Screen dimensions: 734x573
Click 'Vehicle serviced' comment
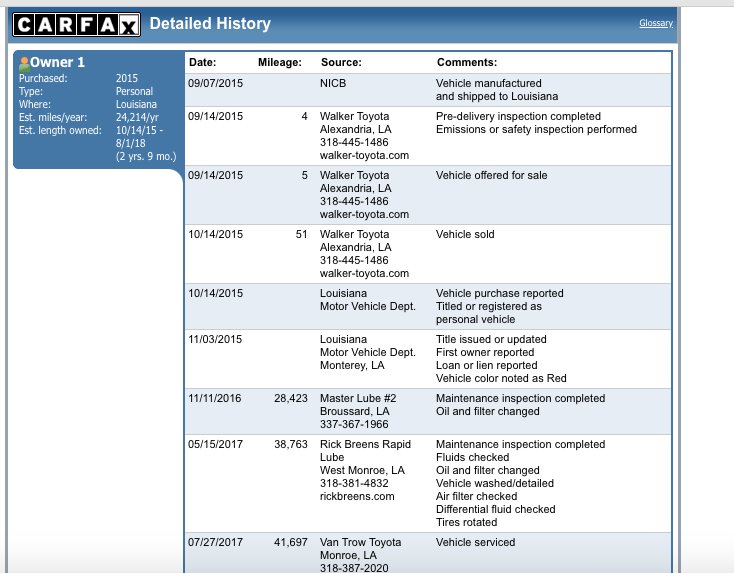pyautogui.click(x=476, y=542)
